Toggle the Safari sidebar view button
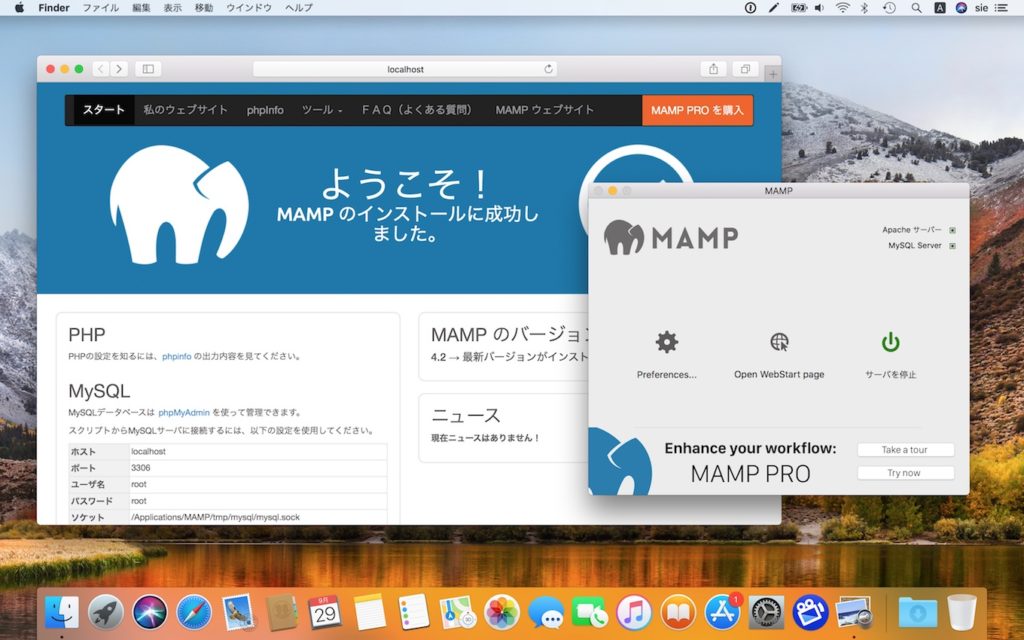 point(146,69)
